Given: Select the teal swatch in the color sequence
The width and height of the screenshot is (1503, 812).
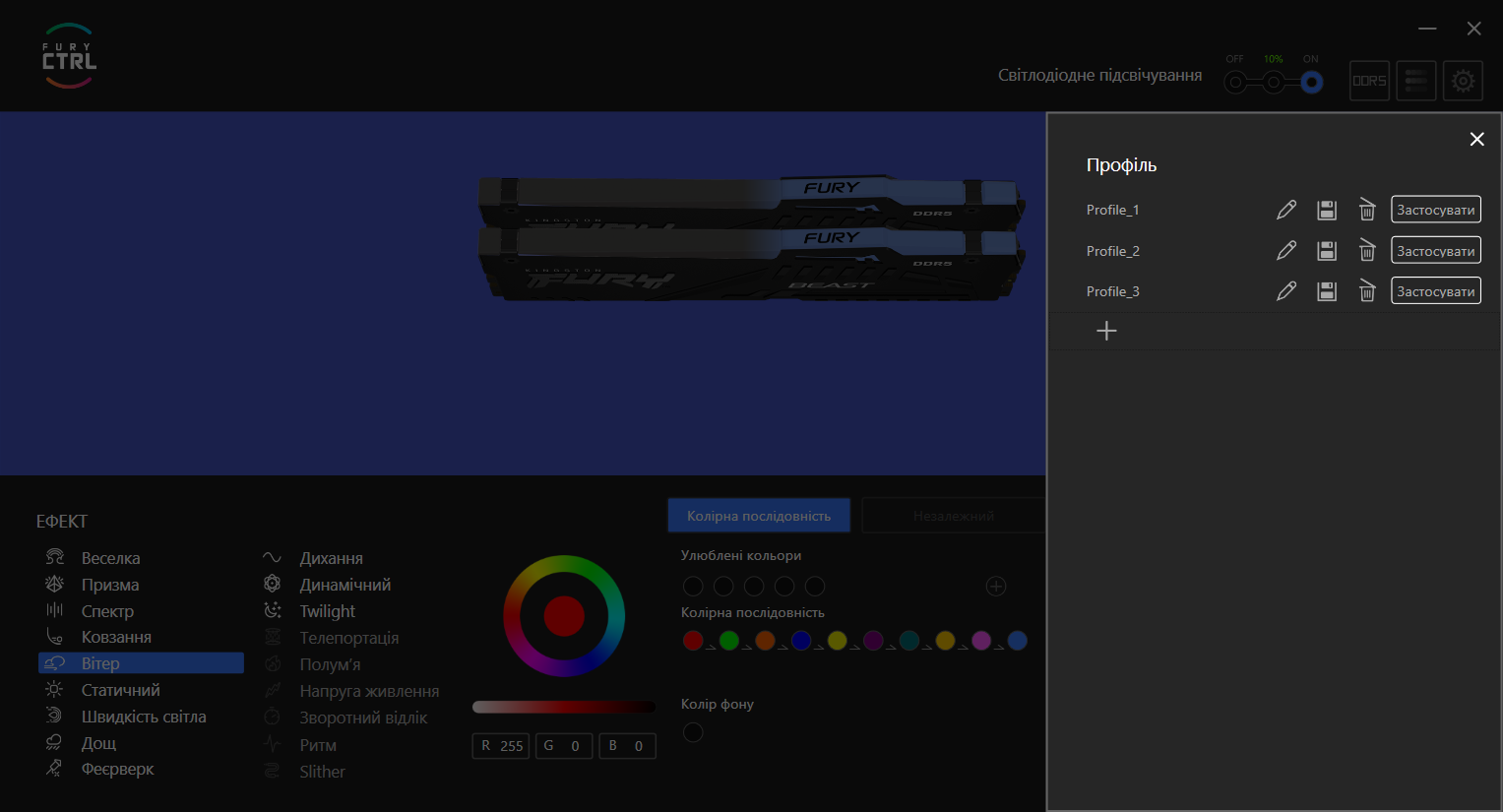Looking at the screenshot, I should click(x=909, y=641).
